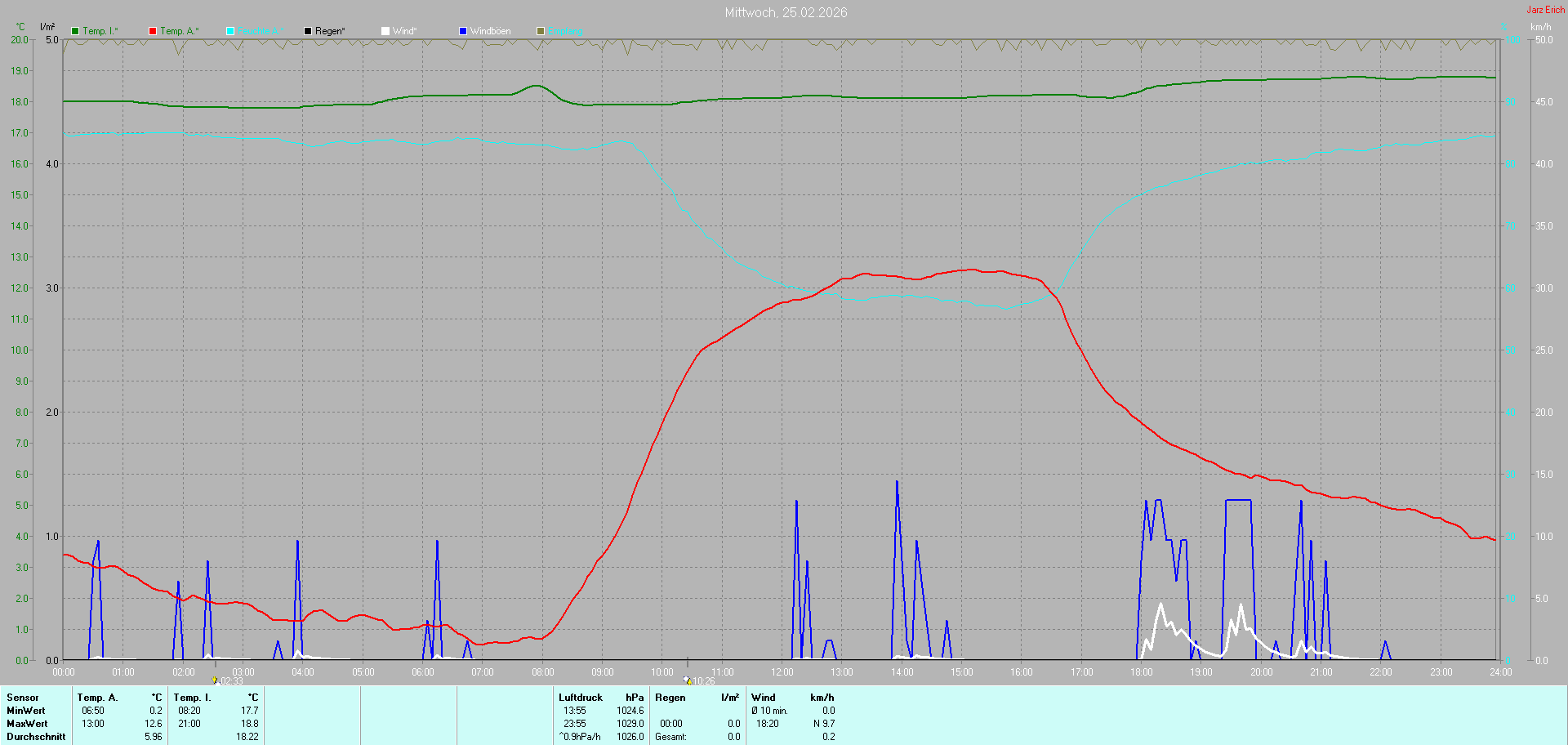
Task: Click the 21:00 time axis label under the chart
Action: point(1321,672)
